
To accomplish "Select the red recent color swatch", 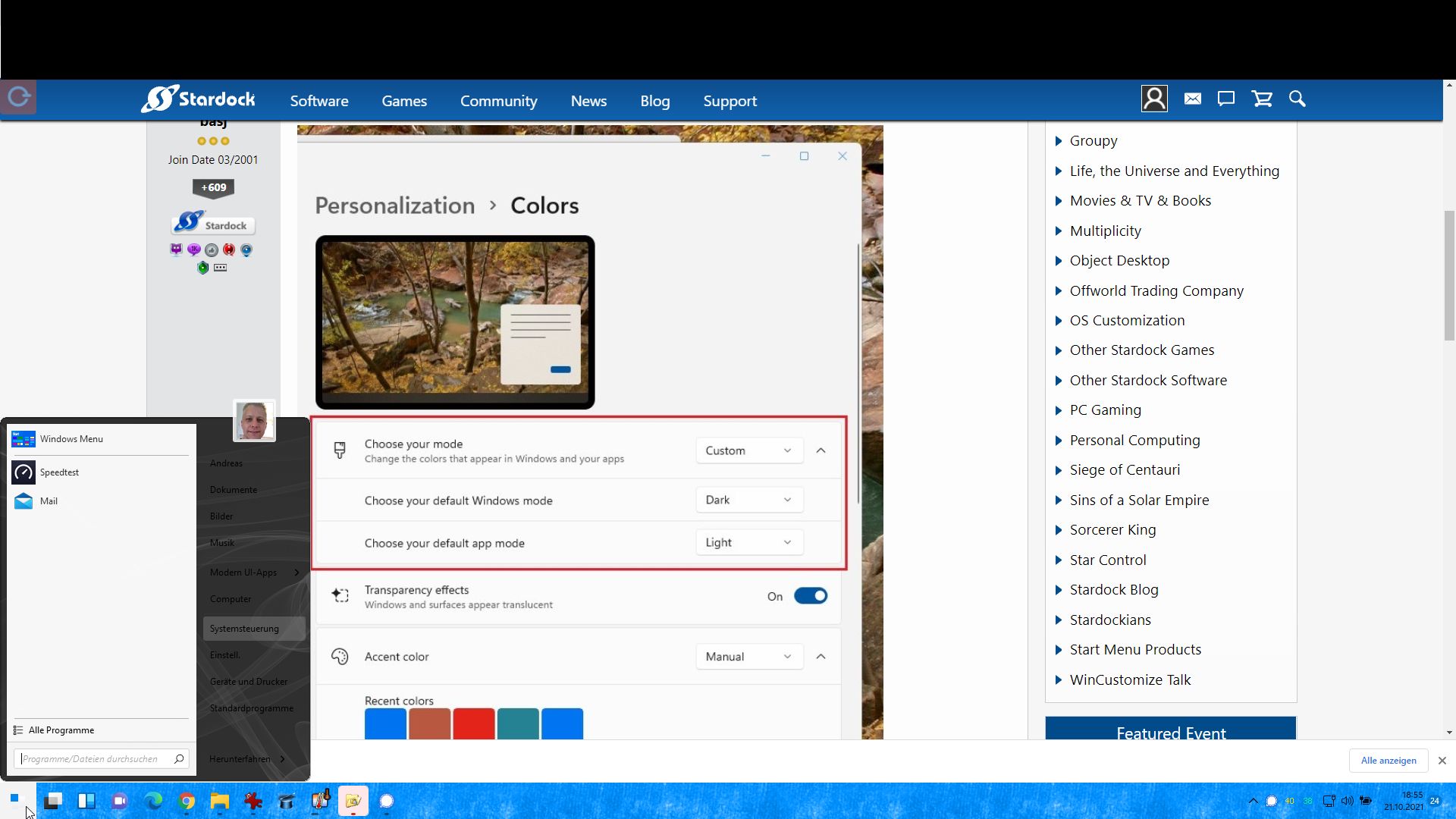I will point(474,724).
